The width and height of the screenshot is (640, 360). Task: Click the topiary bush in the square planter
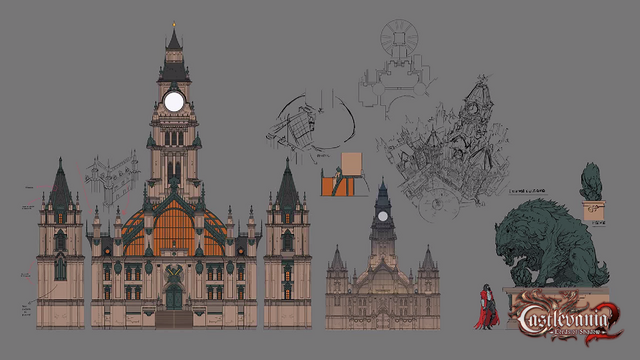click(x=591, y=182)
